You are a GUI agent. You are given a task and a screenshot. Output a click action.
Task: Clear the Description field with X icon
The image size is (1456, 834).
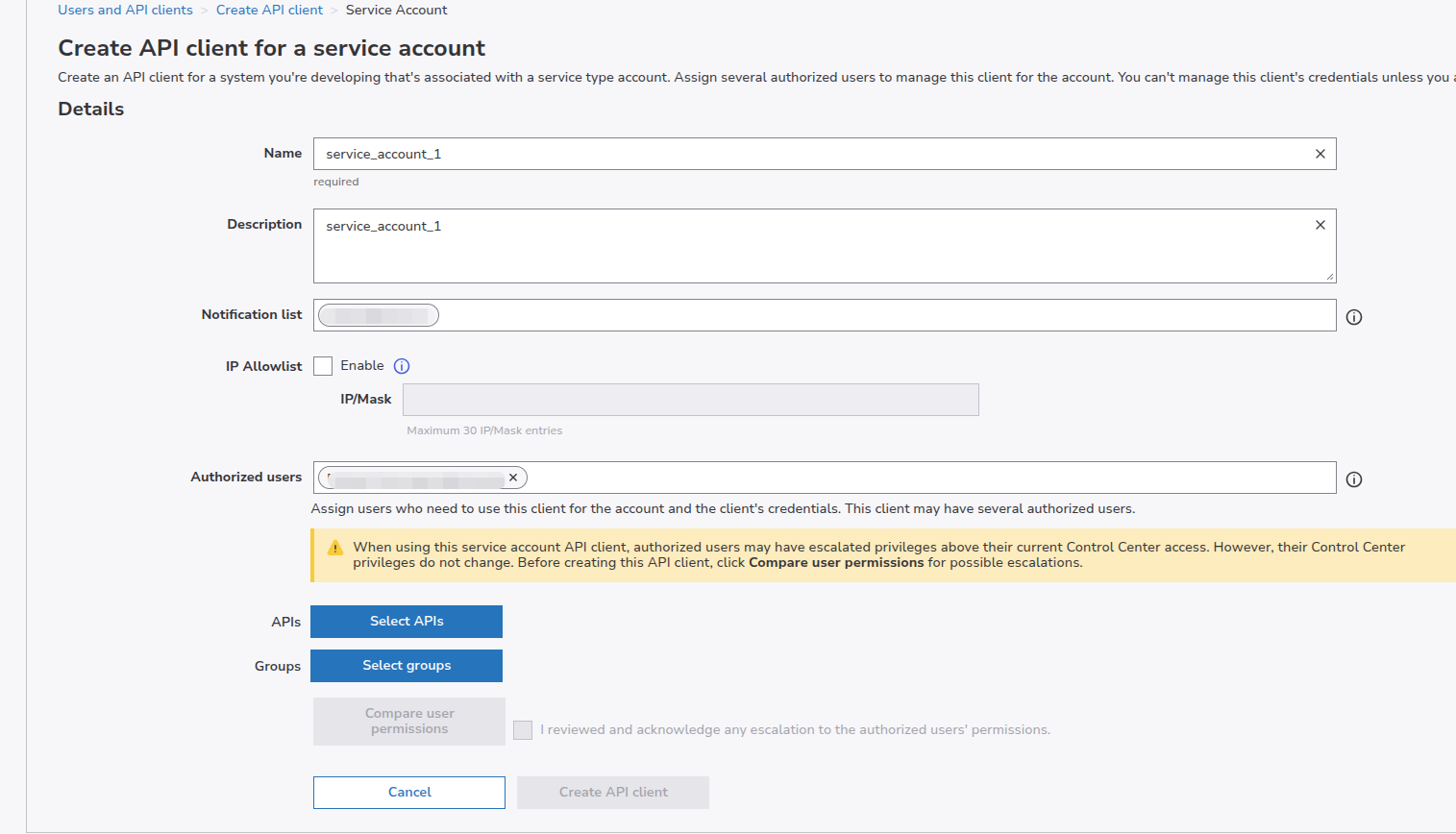pyautogui.click(x=1320, y=225)
